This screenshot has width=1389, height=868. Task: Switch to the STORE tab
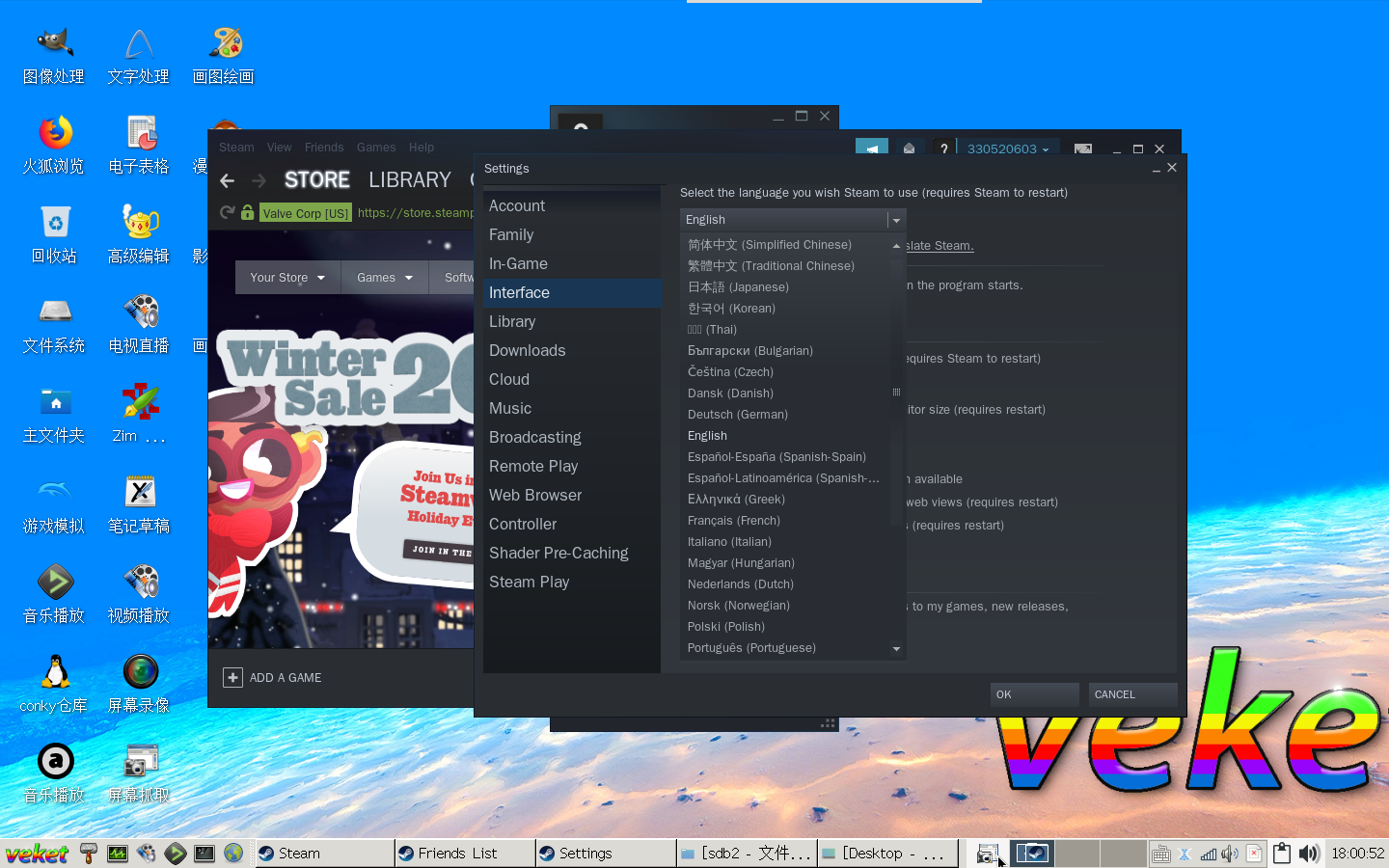(x=317, y=180)
